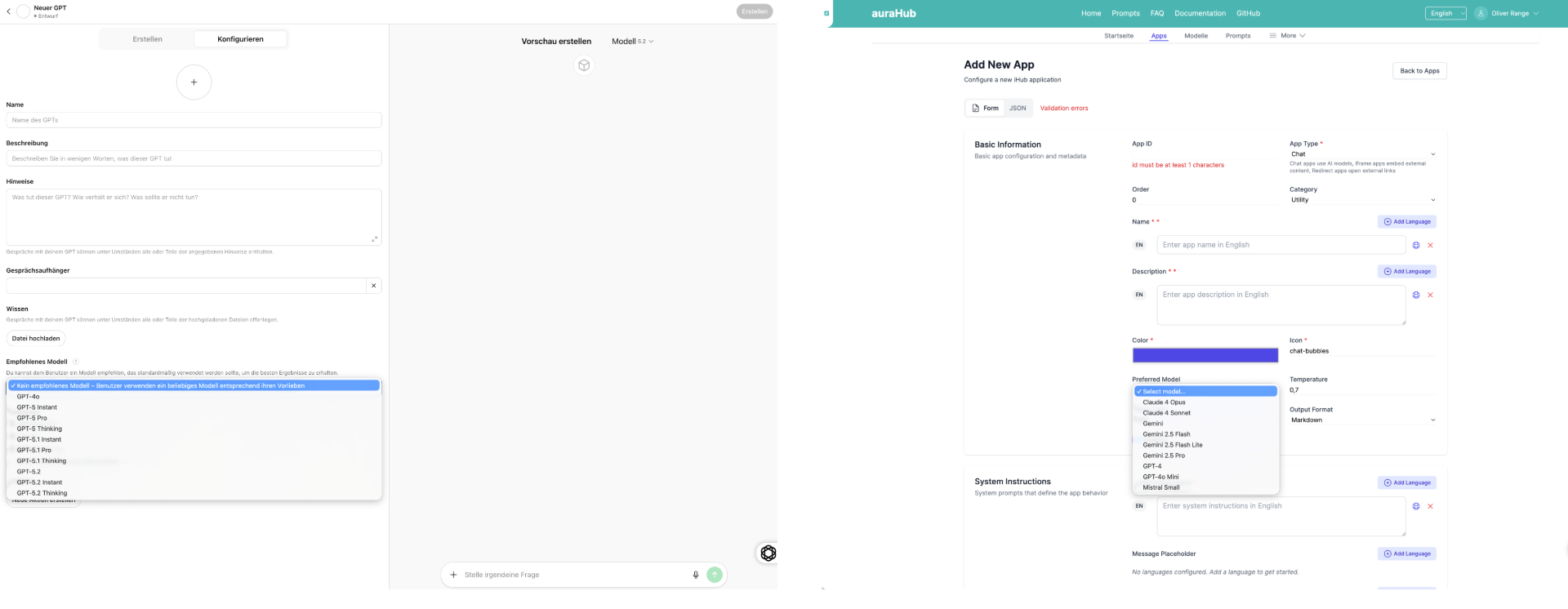
Task: Open the Modell 5.2 preview dropdown
Action: coord(633,41)
